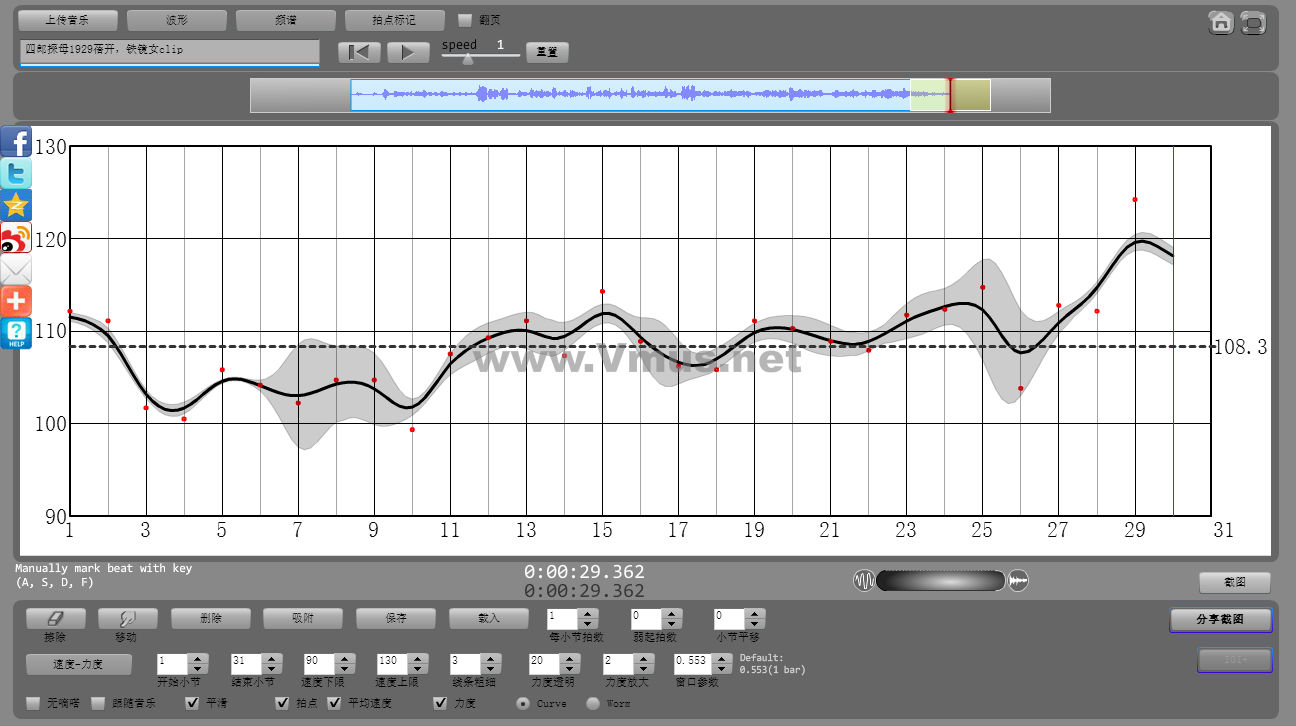The image size is (1296, 726).
Task: Click the fullscreen icon beside home
Action: 1253,22
